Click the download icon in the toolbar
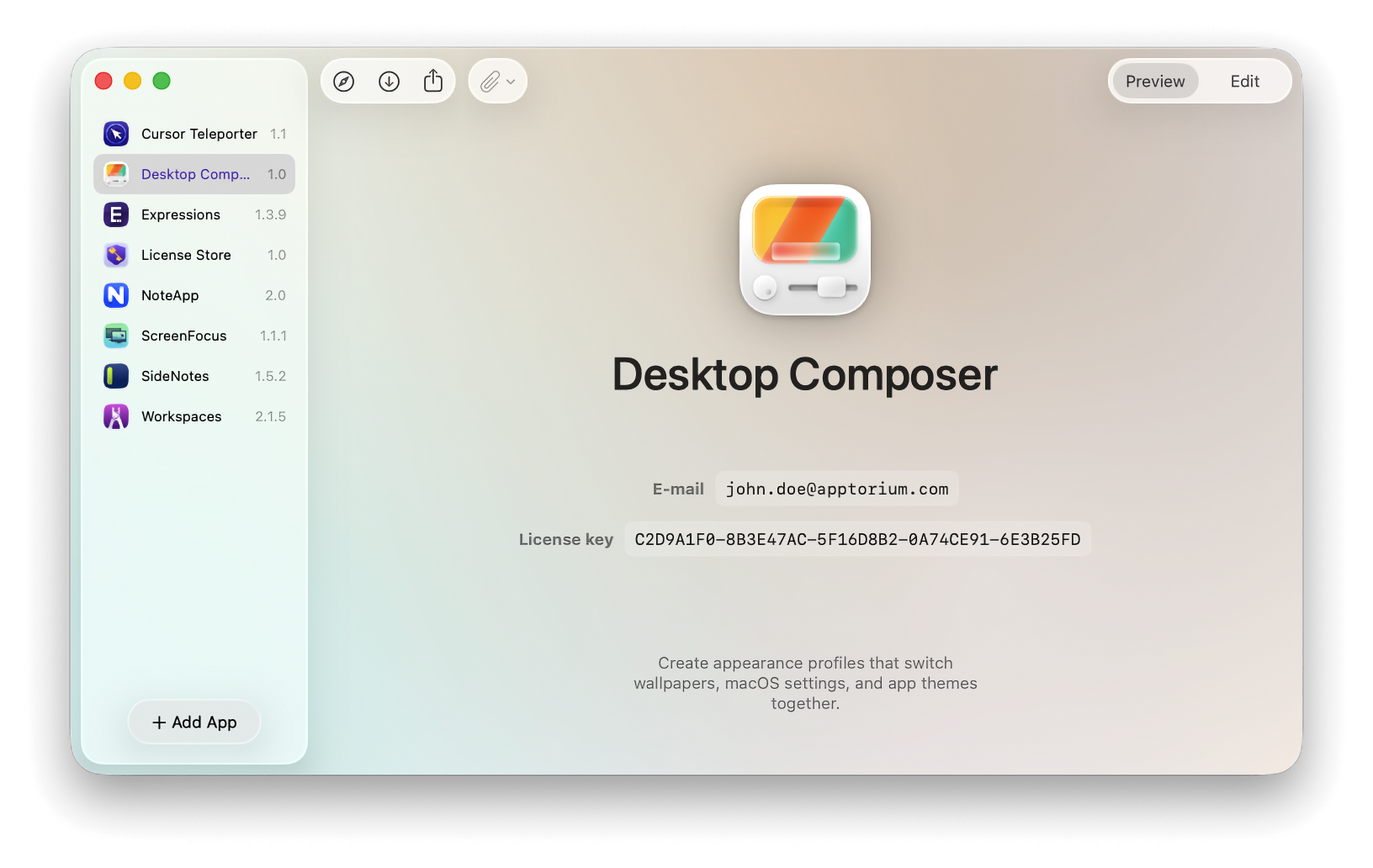Screen dimensions: 1373x868 click(389, 81)
